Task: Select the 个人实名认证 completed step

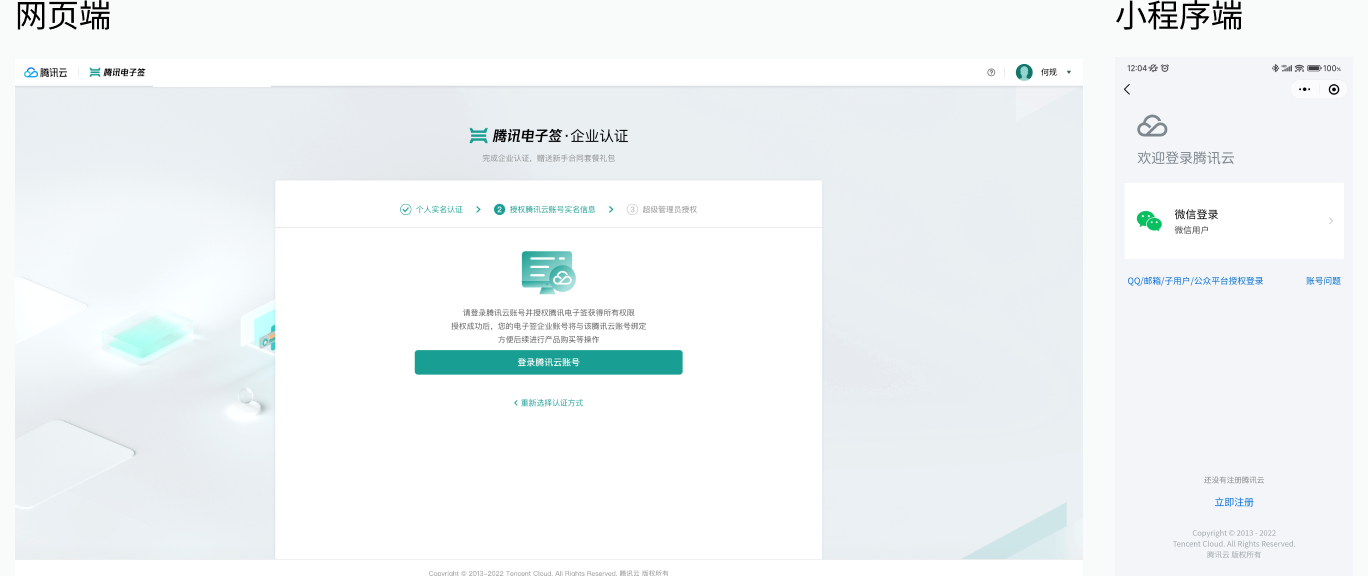Action: (432, 209)
